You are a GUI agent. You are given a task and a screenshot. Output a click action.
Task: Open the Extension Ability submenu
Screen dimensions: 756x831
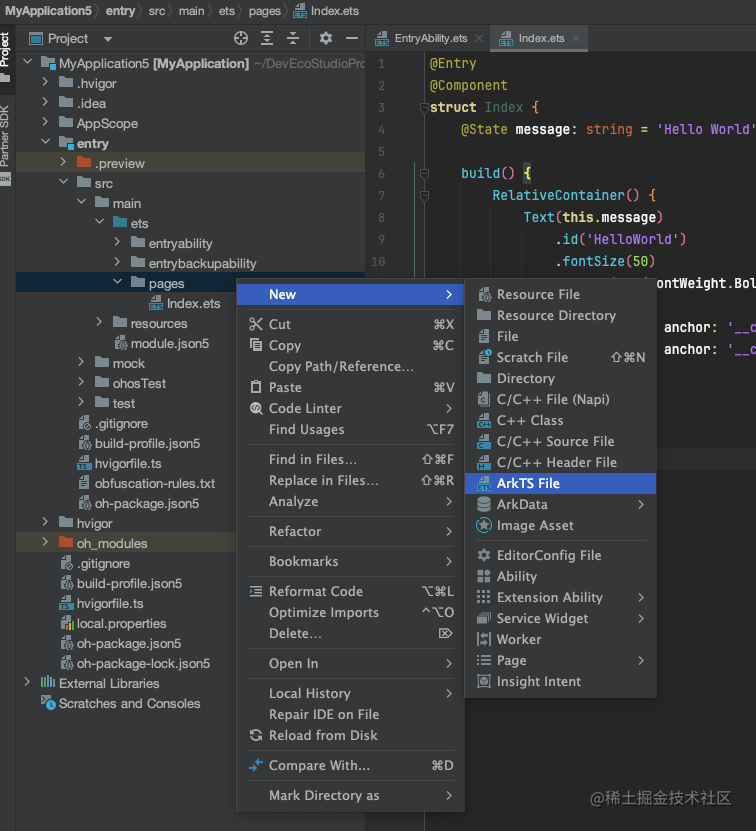tap(560, 597)
